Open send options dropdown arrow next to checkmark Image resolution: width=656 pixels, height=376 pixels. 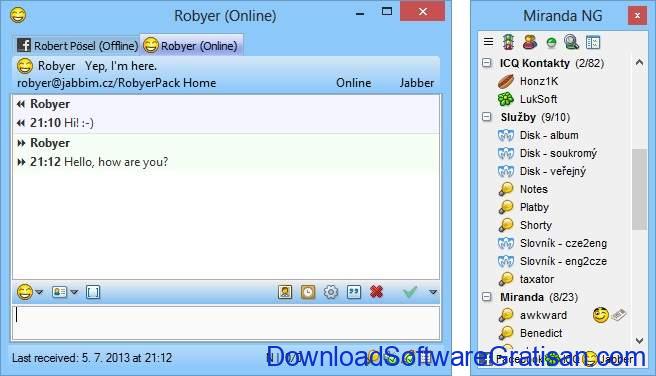coord(433,292)
